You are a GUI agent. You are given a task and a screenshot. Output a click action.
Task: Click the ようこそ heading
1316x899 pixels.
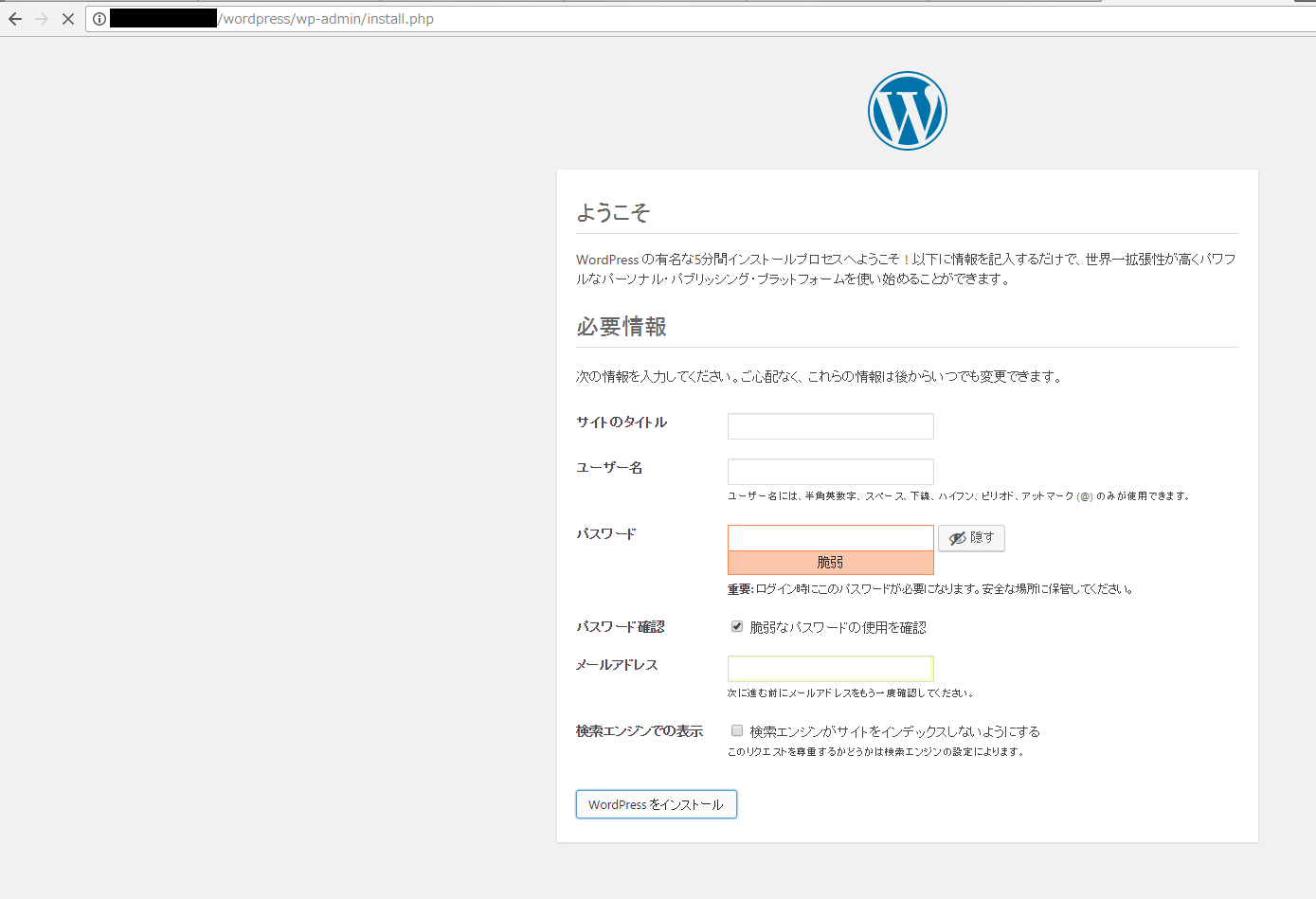(x=613, y=213)
